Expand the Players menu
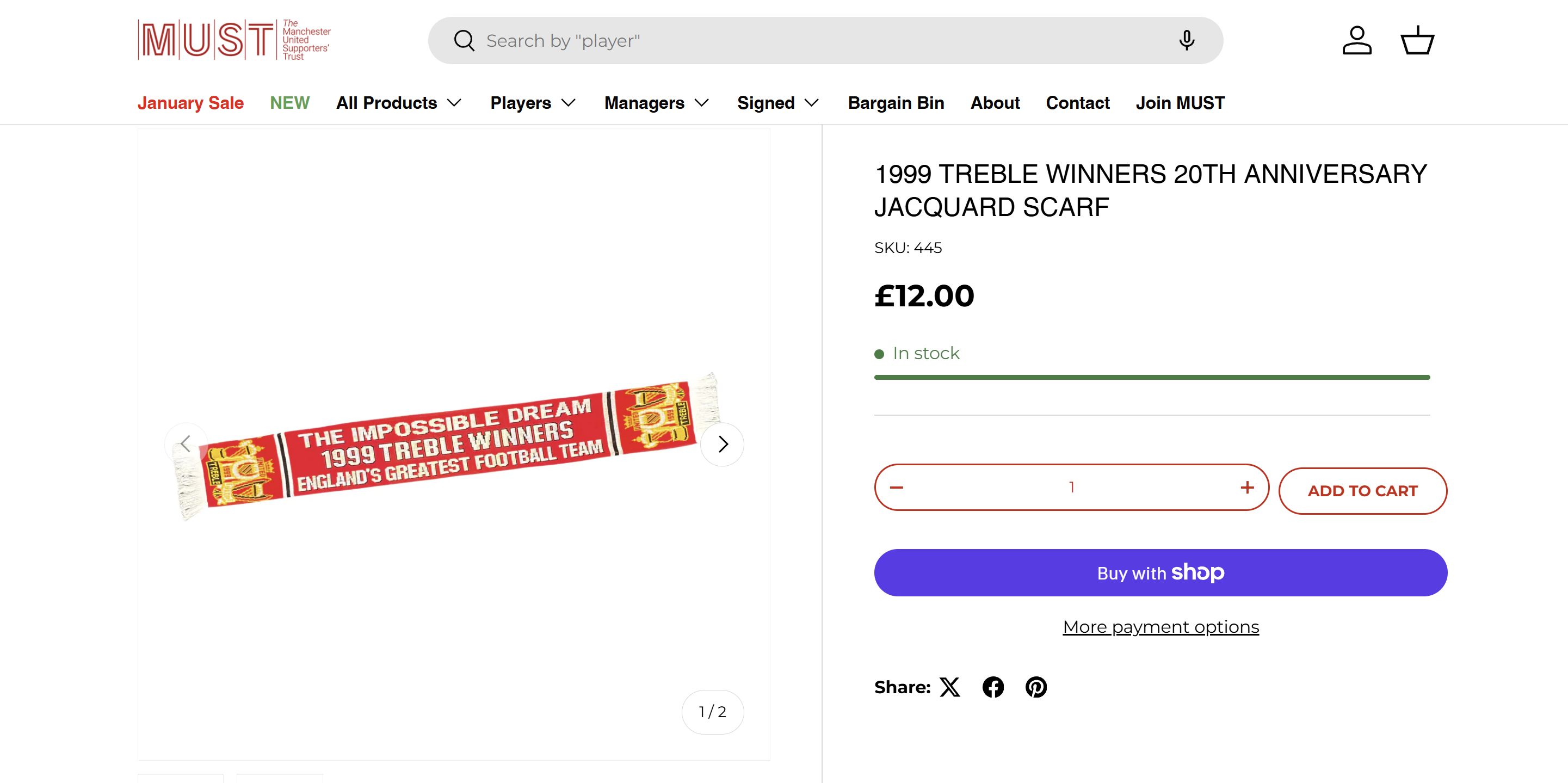Viewport: 1568px width, 783px height. pos(533,103)
